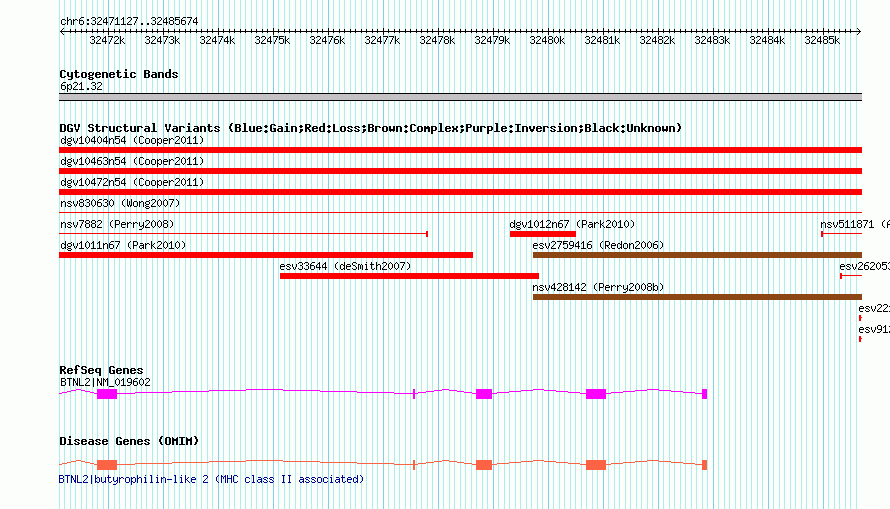The image size is (890, 509).
Task: Click the RefSeq Genes track title
Action: (101, 370)
